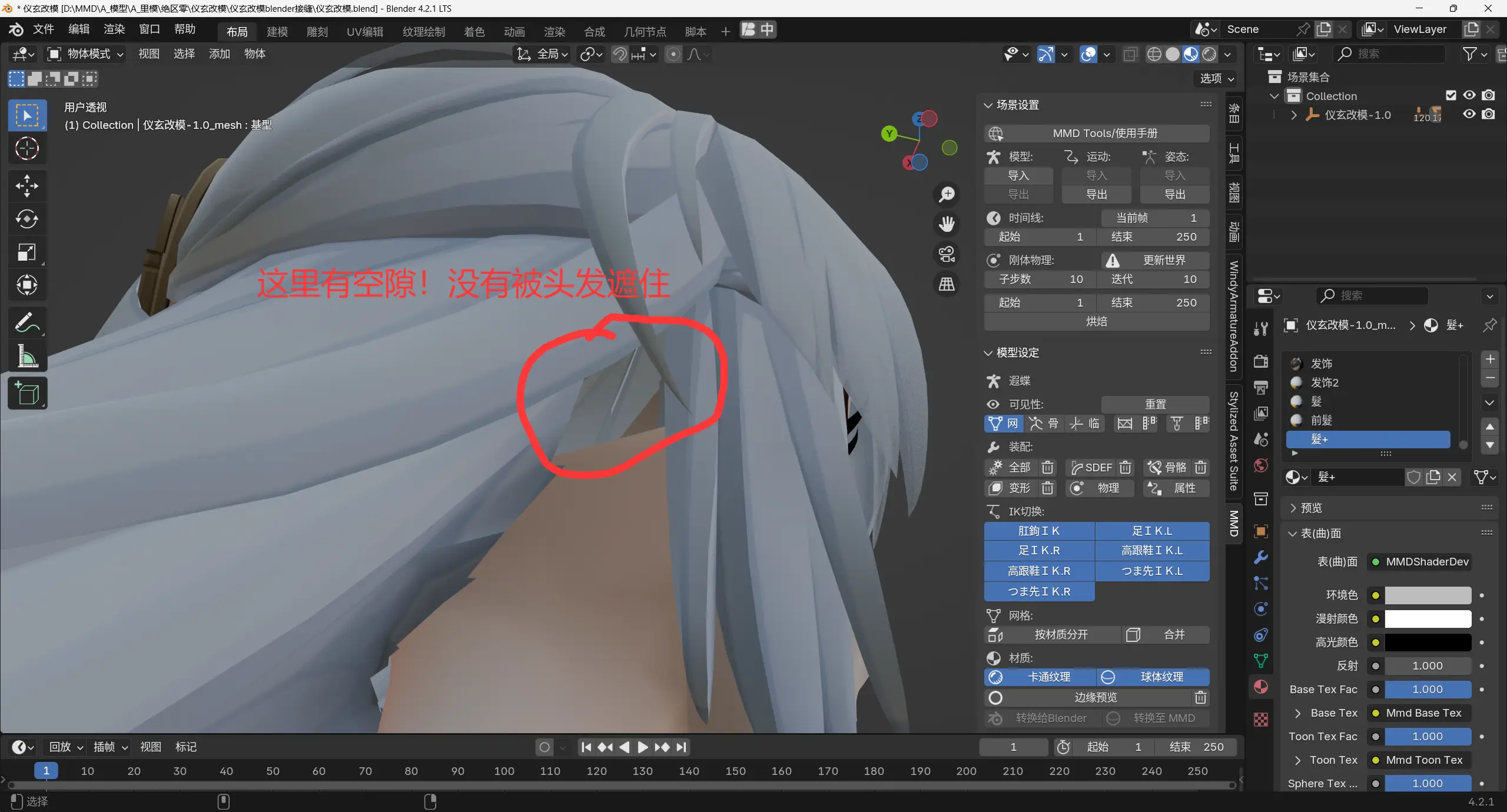The width and height of the screenshot is (1507, 812).
Task: Expand the 仪玄改模-1.0 tree item
Action: (x=1293, y=115)
